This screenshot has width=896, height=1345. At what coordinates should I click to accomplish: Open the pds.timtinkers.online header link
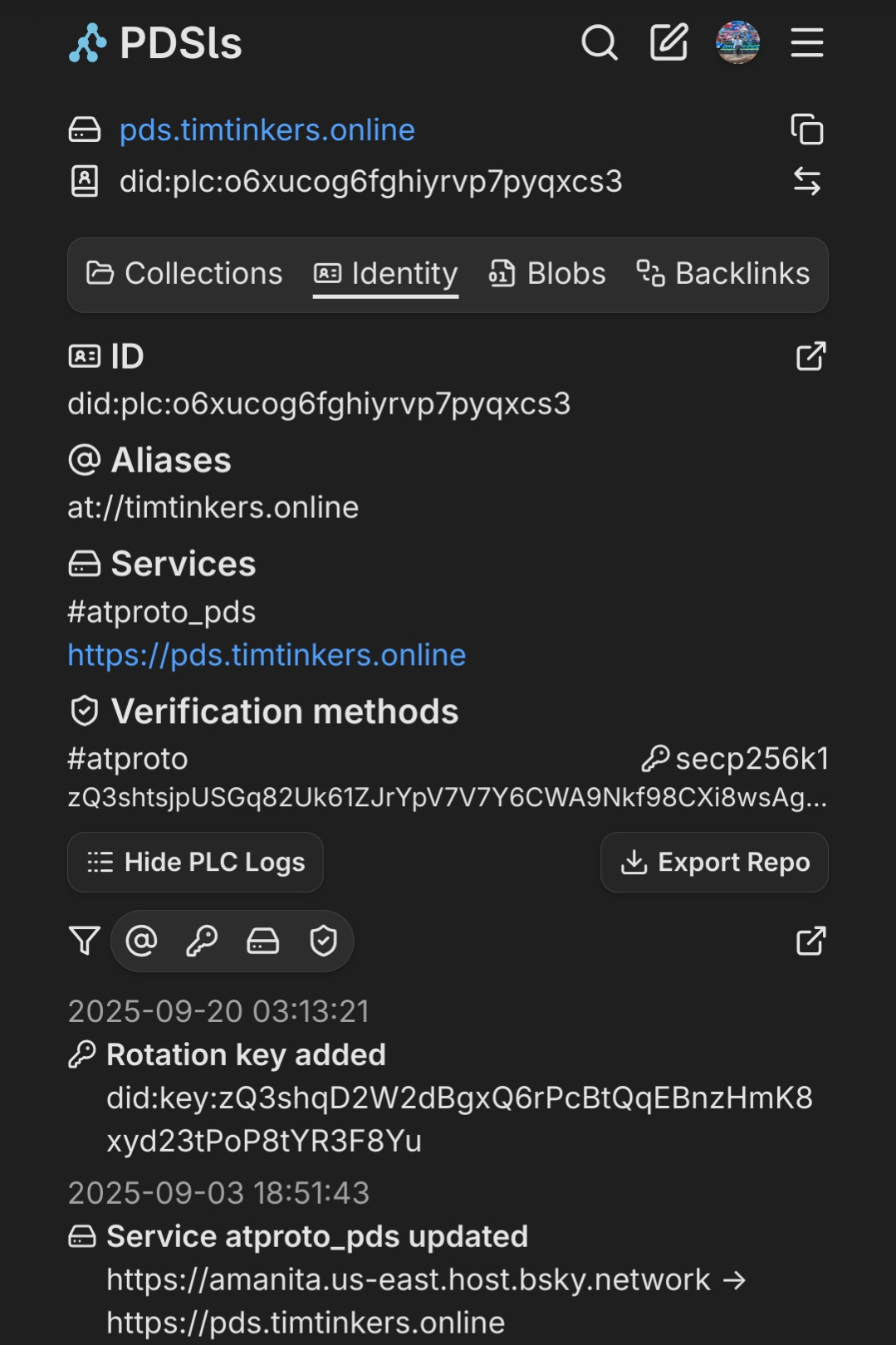(x=267, y=130)
